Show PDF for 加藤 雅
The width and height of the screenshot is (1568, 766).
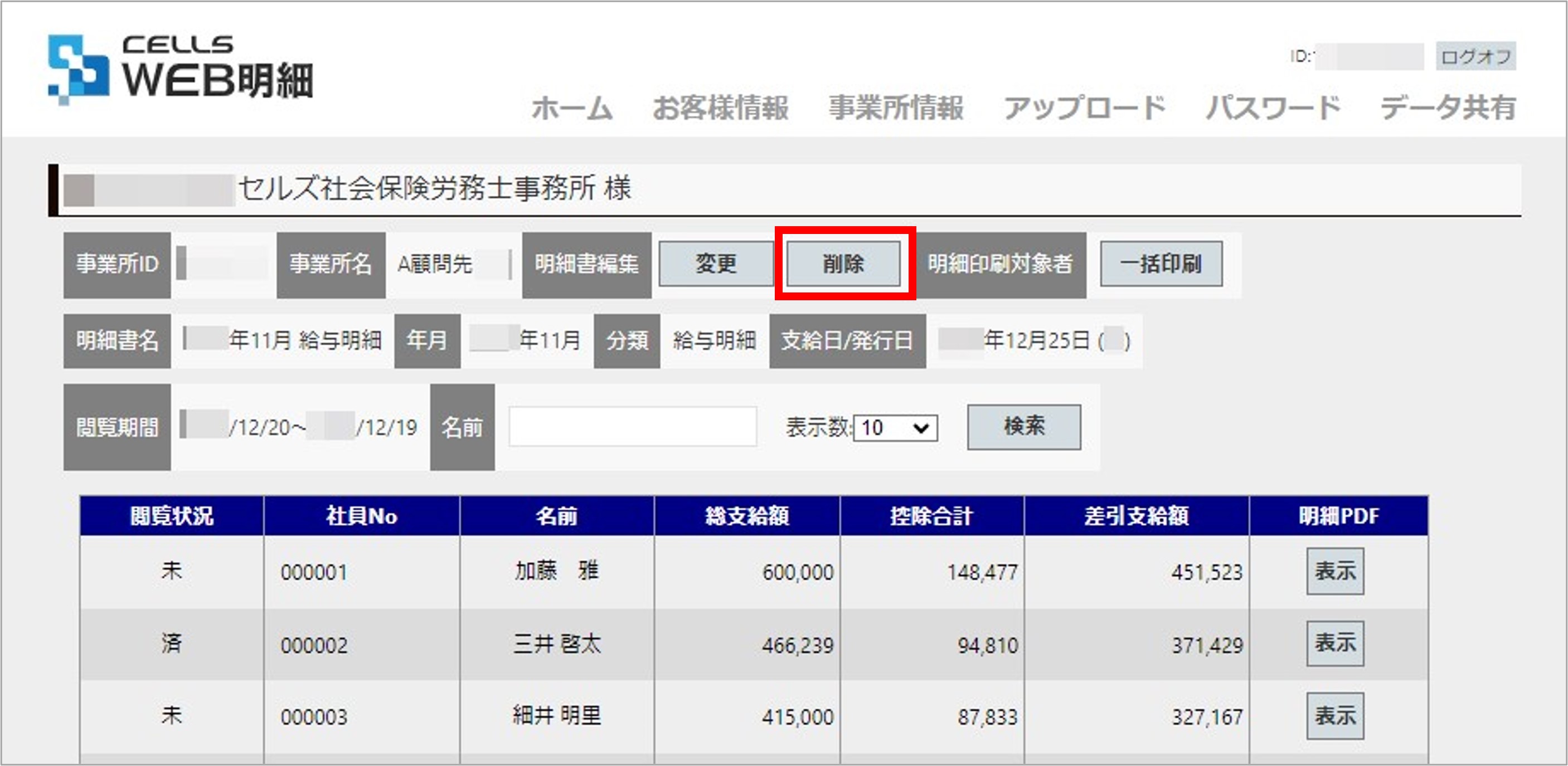coord(1334,570)
